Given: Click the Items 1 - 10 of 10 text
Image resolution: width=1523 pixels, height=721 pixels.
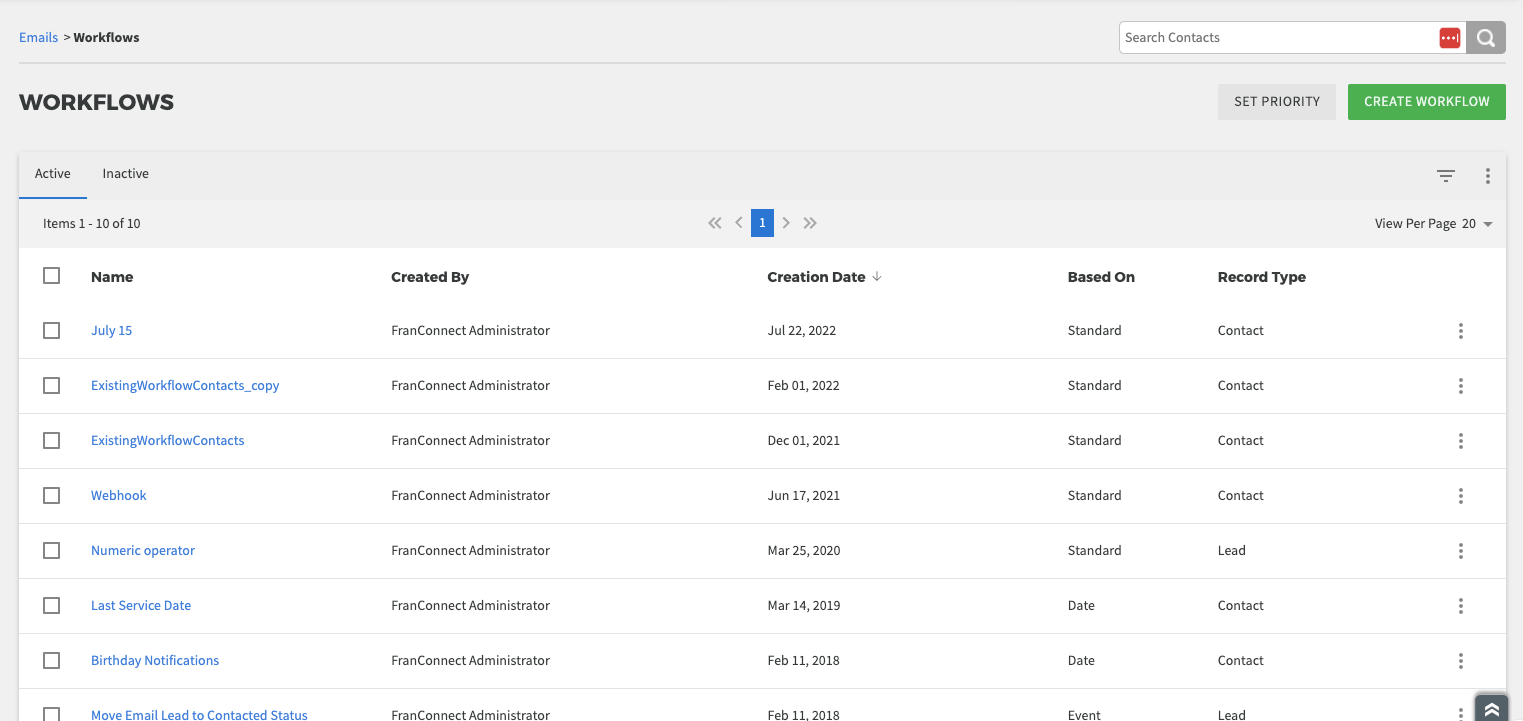Looking at the screenshot, I should (92, 224).
